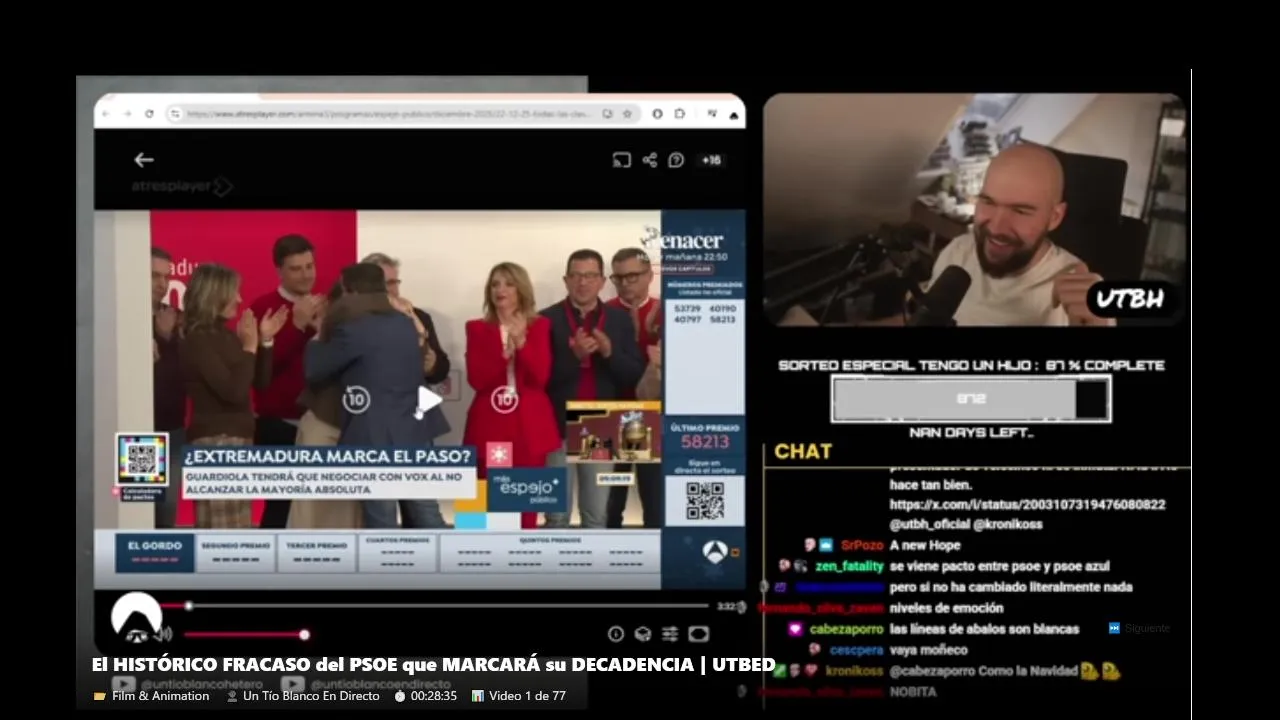Click the video title El HISTÓRICO FRACASO
The image size is (1280, 720).
[433, 665]
